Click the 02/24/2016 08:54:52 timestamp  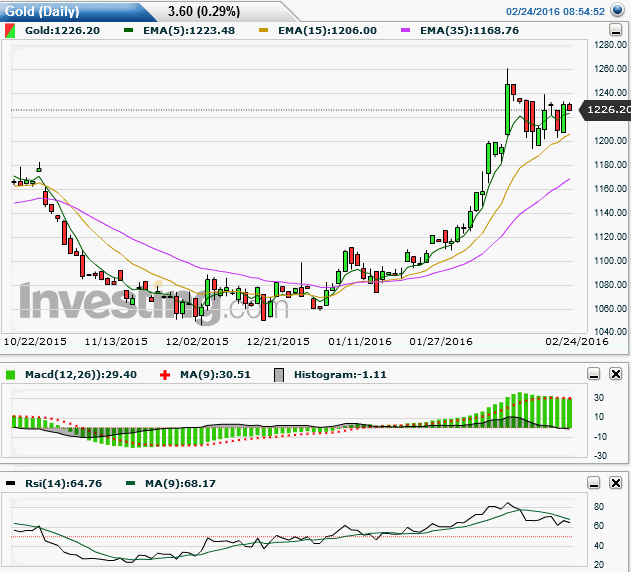(x=555, y=12)
